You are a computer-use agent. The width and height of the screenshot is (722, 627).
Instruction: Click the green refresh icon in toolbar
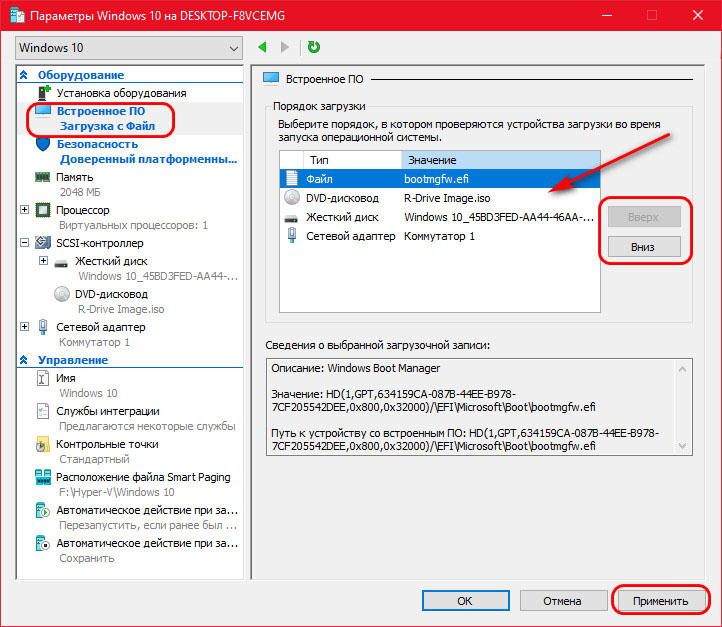pos(314,47)
